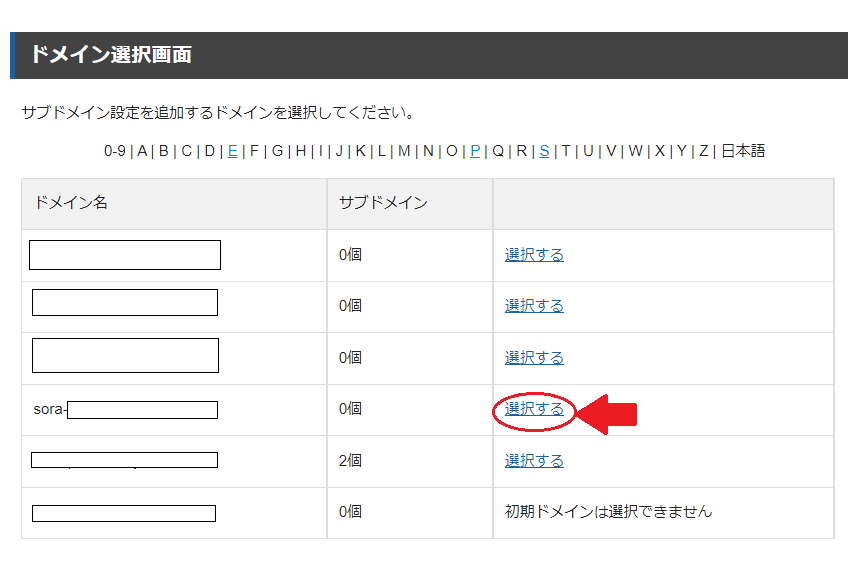Click the letter N in the index
852x568 pixels.
coord(428,151)
